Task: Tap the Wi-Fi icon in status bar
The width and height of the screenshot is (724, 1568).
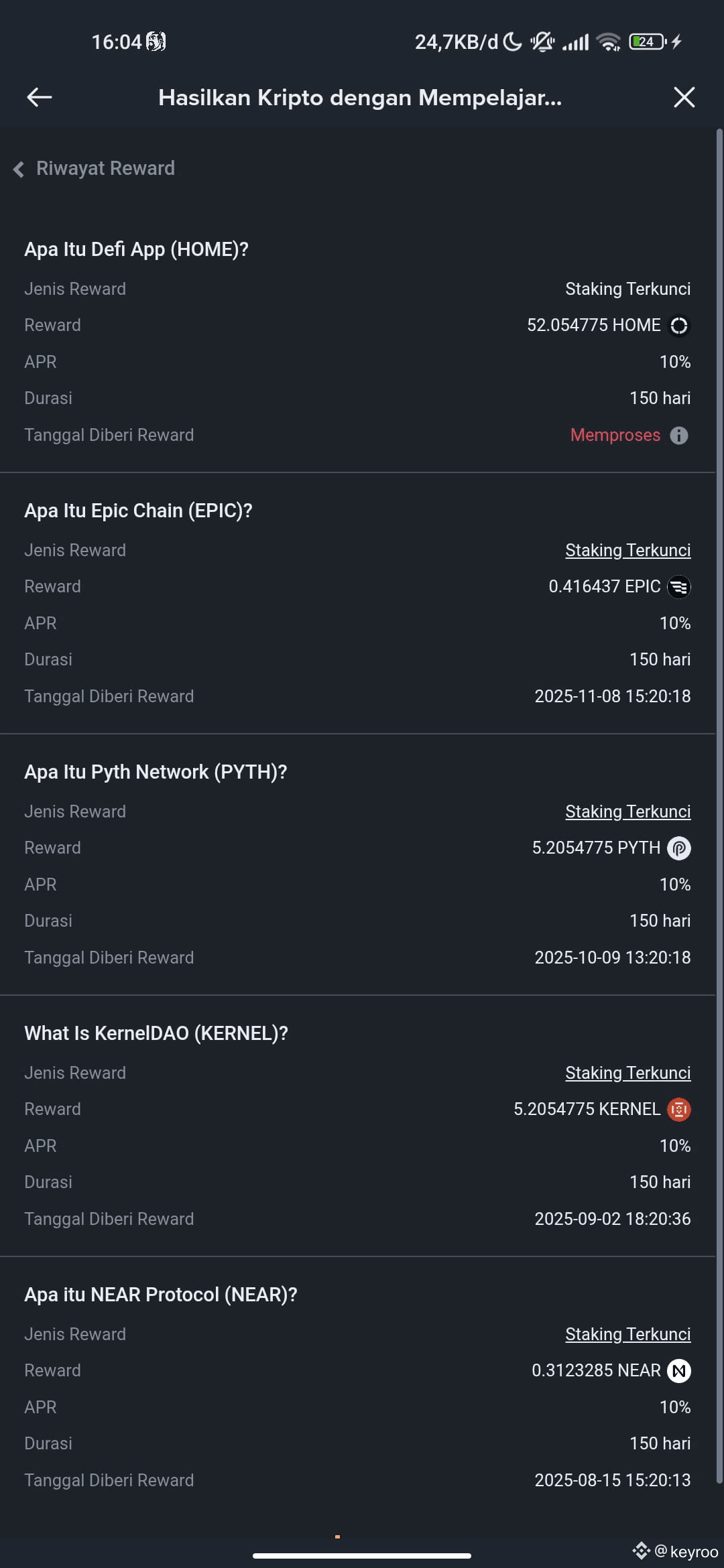Action: [609, 42]
